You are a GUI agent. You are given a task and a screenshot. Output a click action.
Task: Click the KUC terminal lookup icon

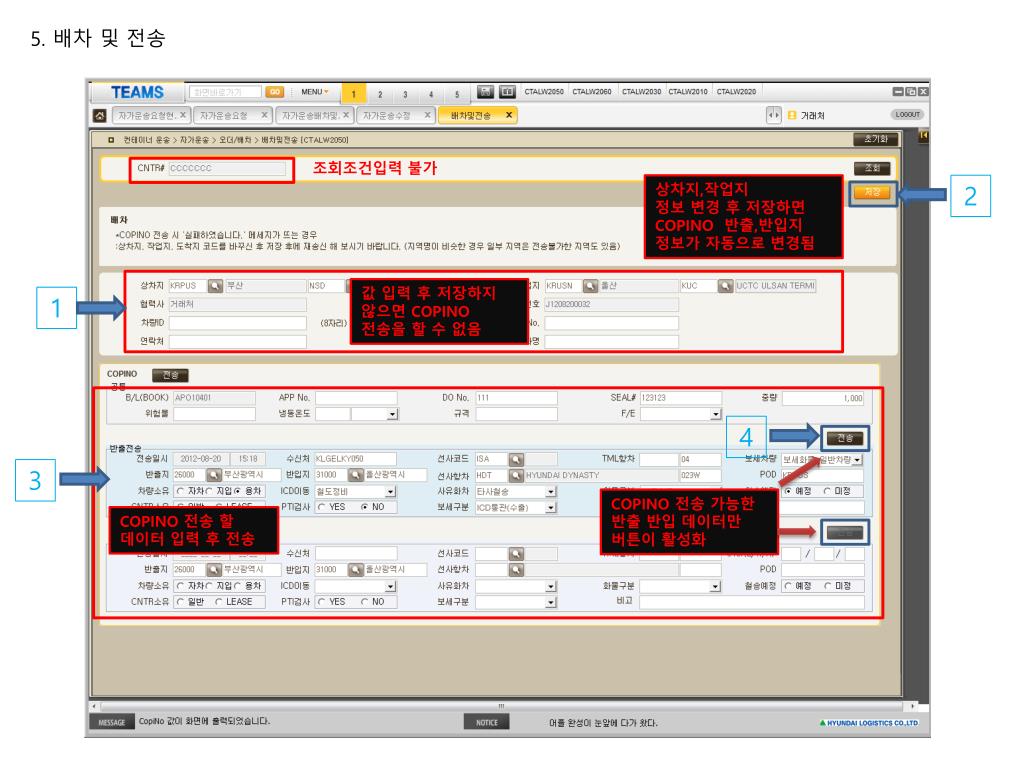click(725, 286)
